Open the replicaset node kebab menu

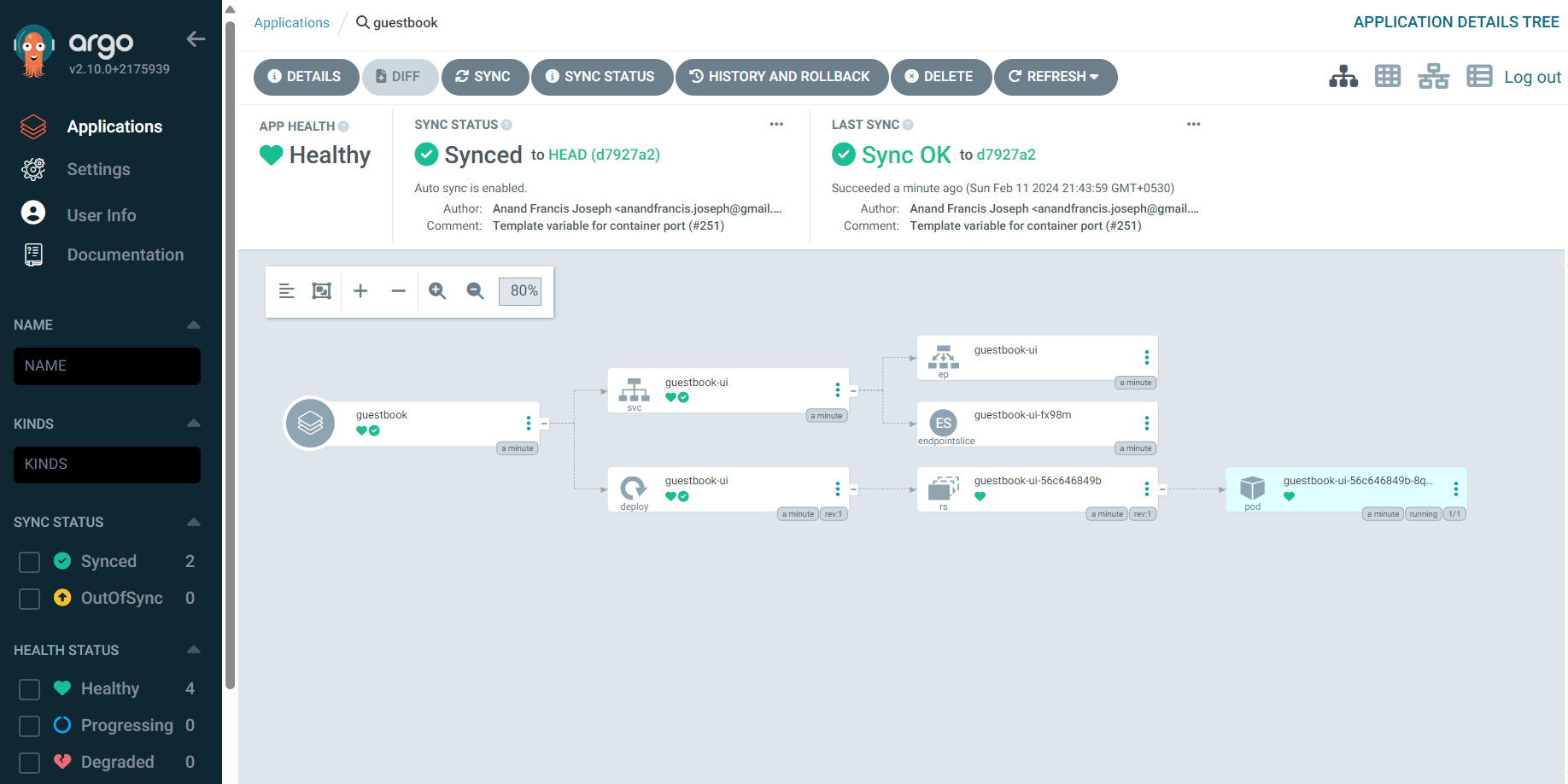pos(1147,489)
